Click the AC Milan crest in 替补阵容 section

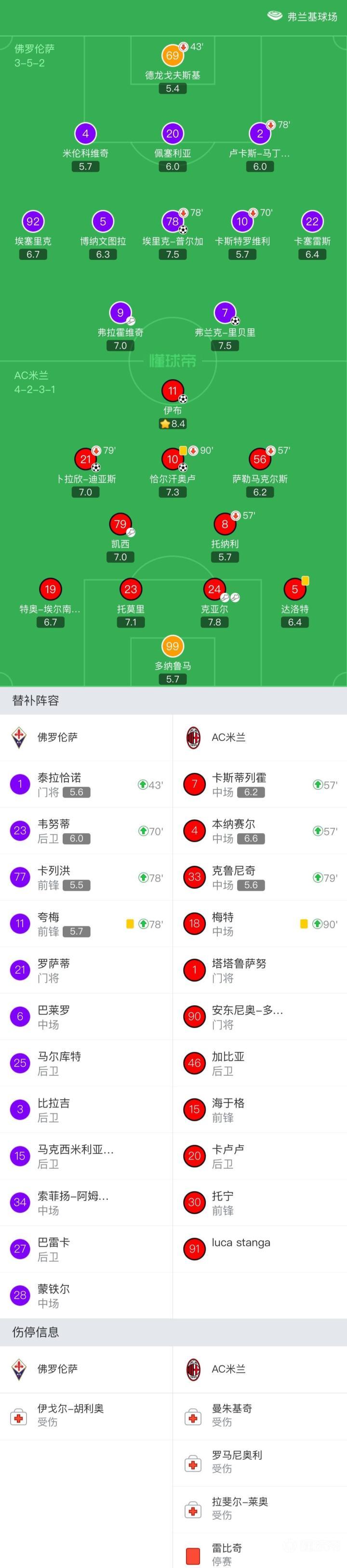(x=194, y=737)
